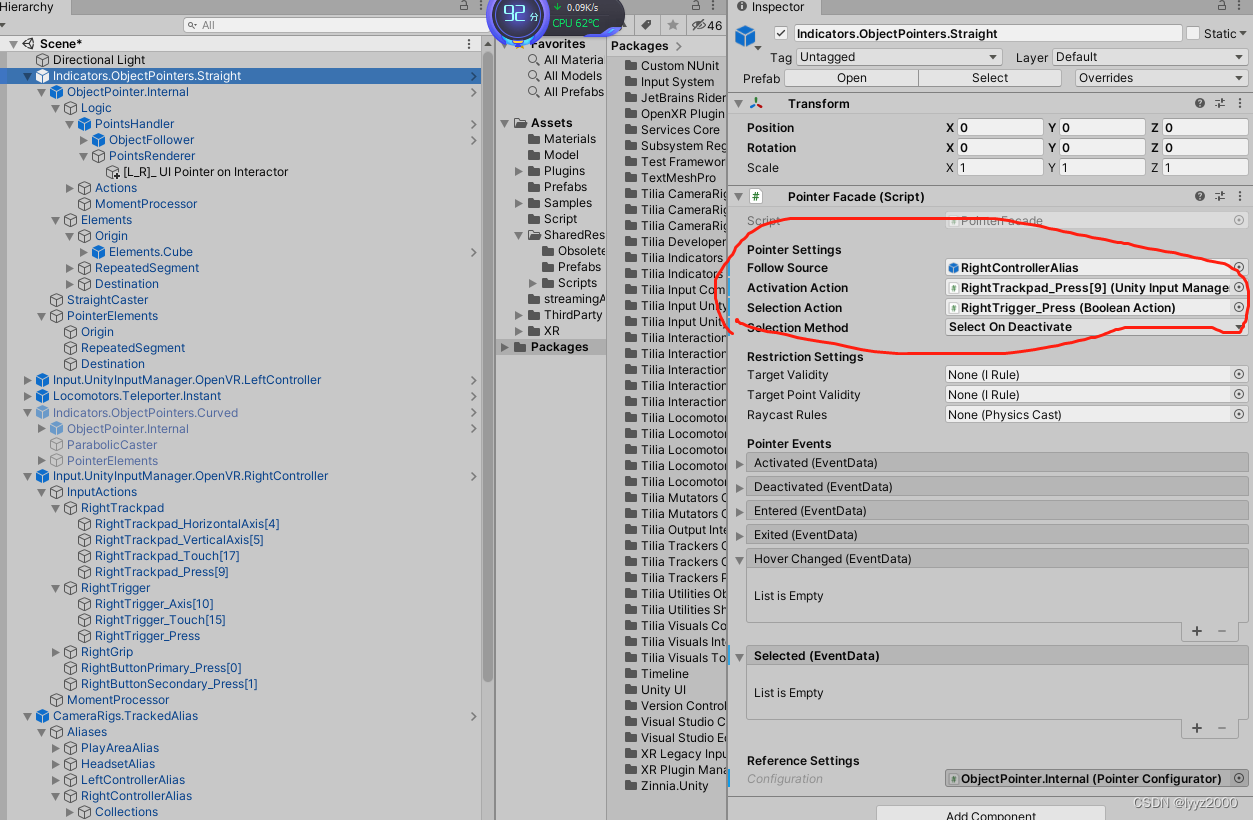Open object picker for Selection Action
The height and width of the screenshot is (820, 1253).
(x=1239, y=307)
